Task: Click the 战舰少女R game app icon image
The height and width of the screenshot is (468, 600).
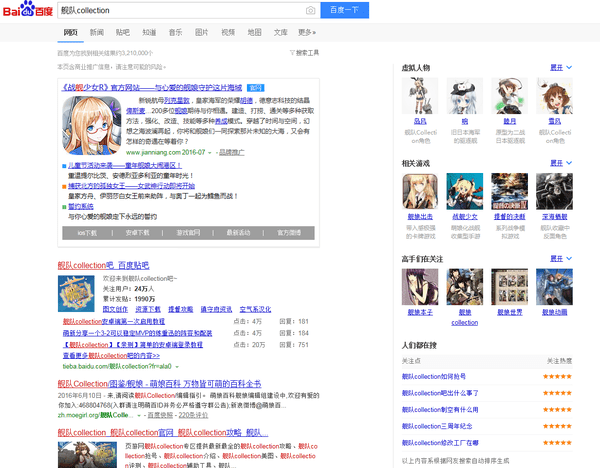Action: pyautogui.click(x=91, y=126)
